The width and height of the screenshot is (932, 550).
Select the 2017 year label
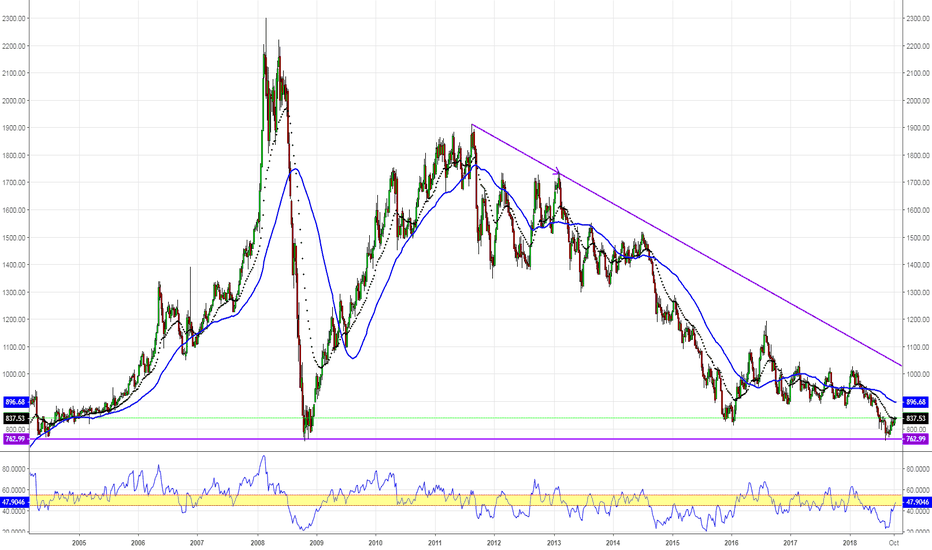pyautogui.click(x=791, y=542)
